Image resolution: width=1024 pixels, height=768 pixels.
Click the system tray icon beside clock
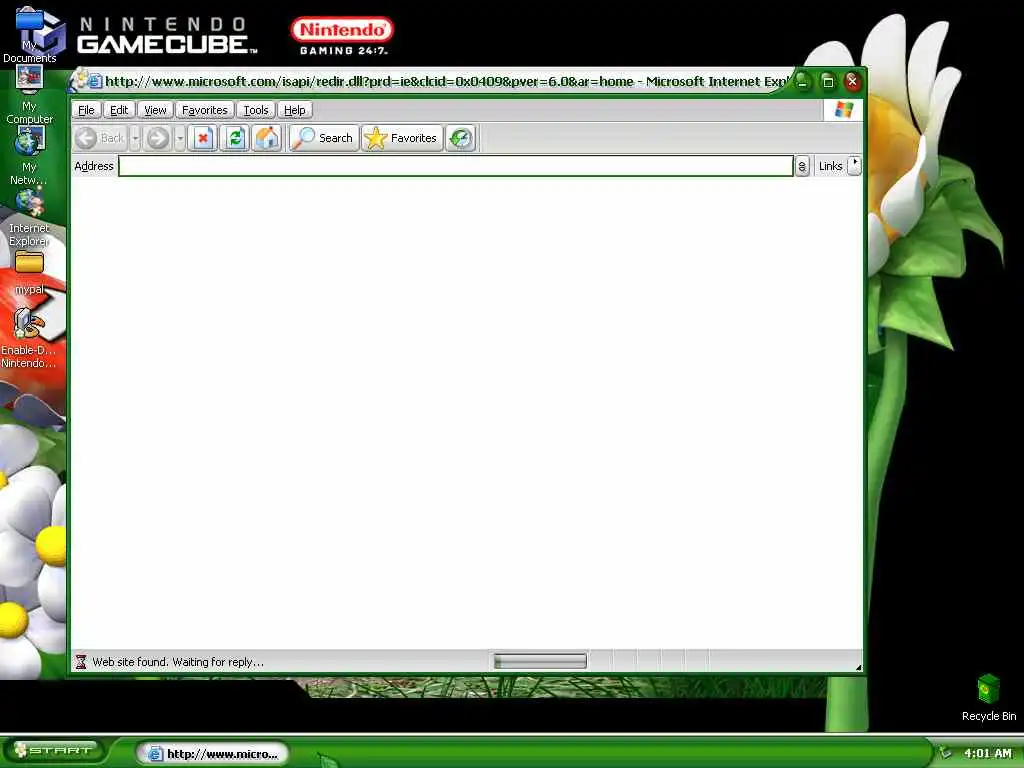[945, 752]
